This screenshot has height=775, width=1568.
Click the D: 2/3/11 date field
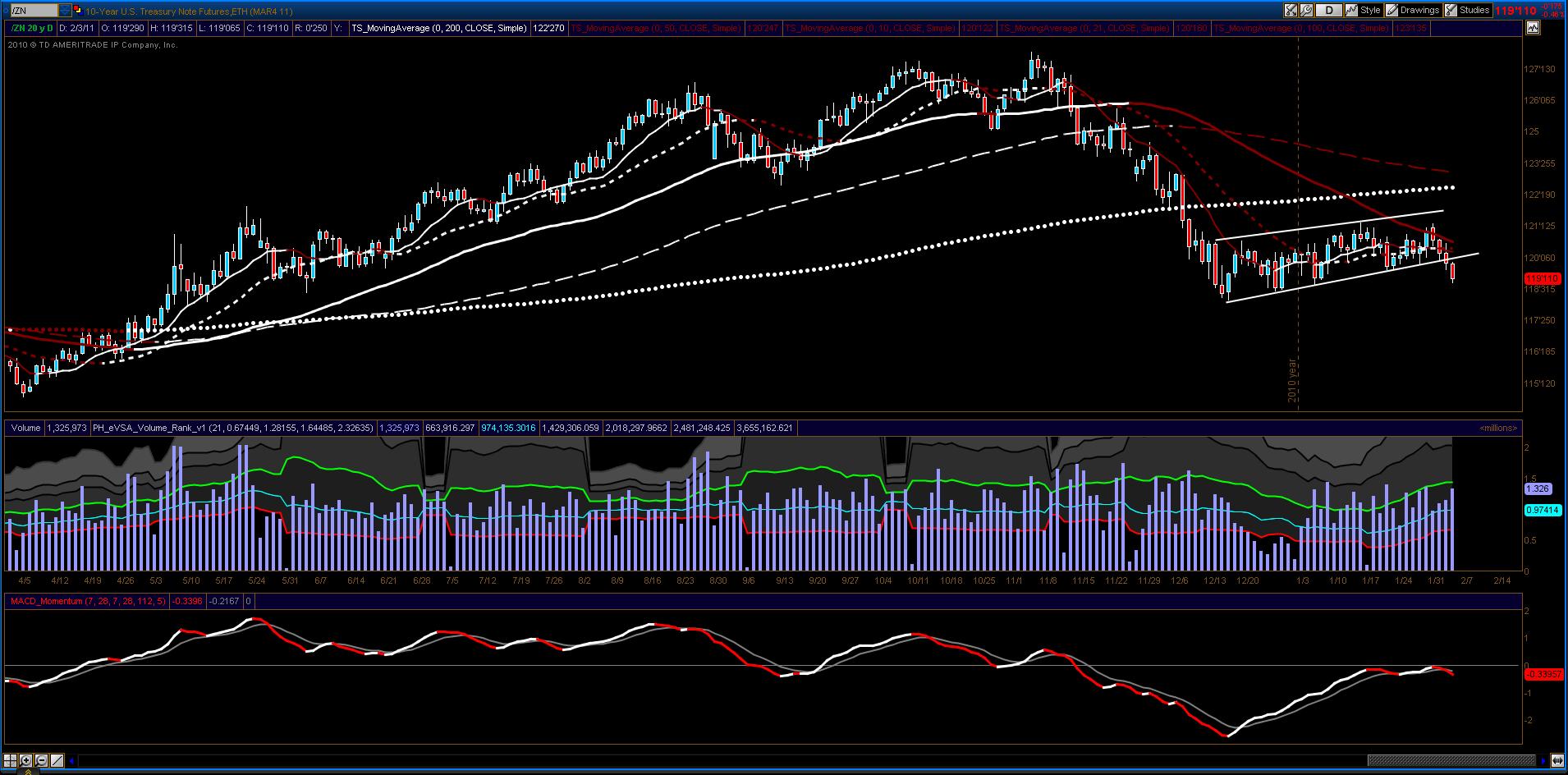coord(76,28)
